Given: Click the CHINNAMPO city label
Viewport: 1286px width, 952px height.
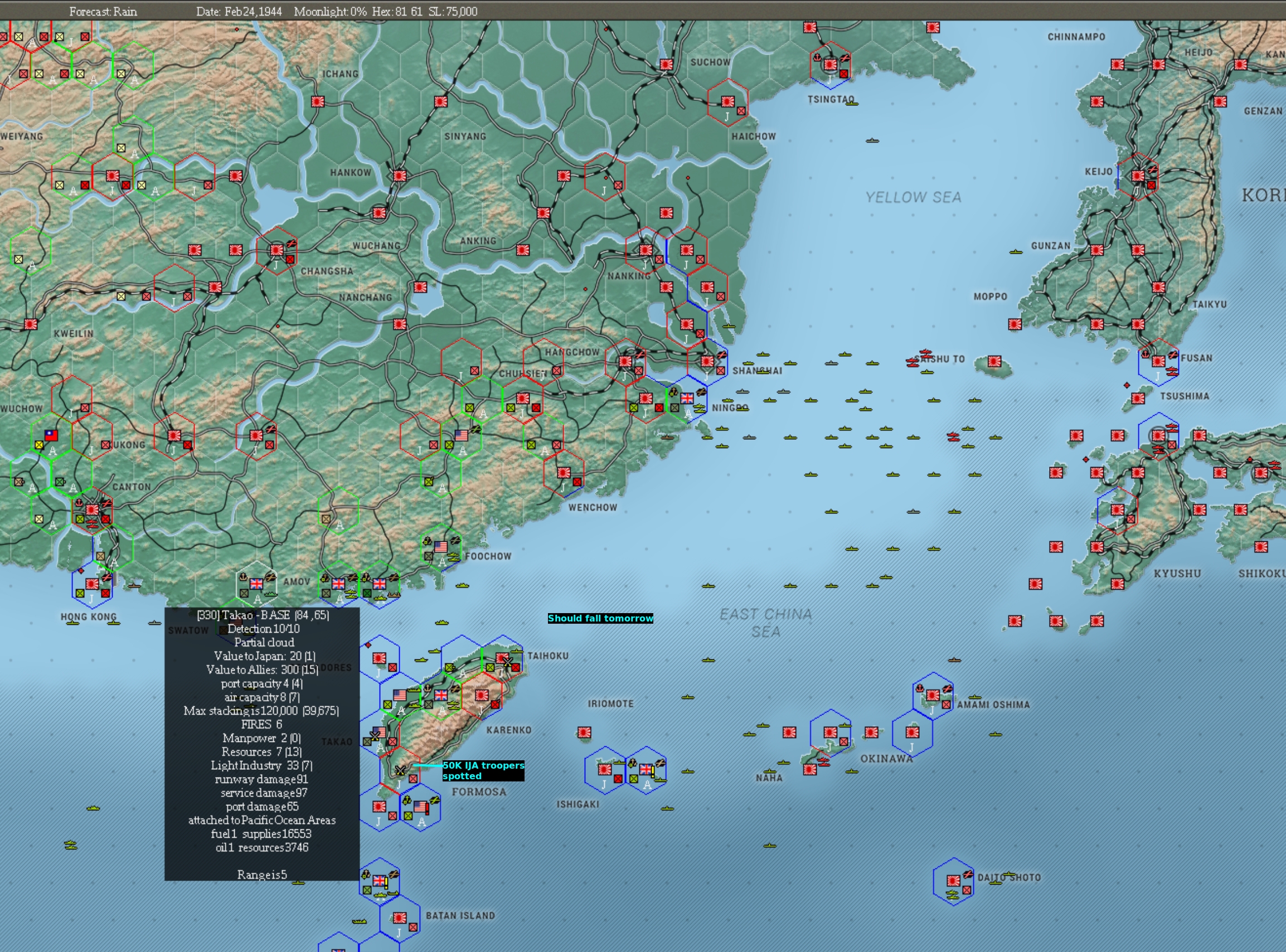Looking at the screenshot, I should (1076, 37).
